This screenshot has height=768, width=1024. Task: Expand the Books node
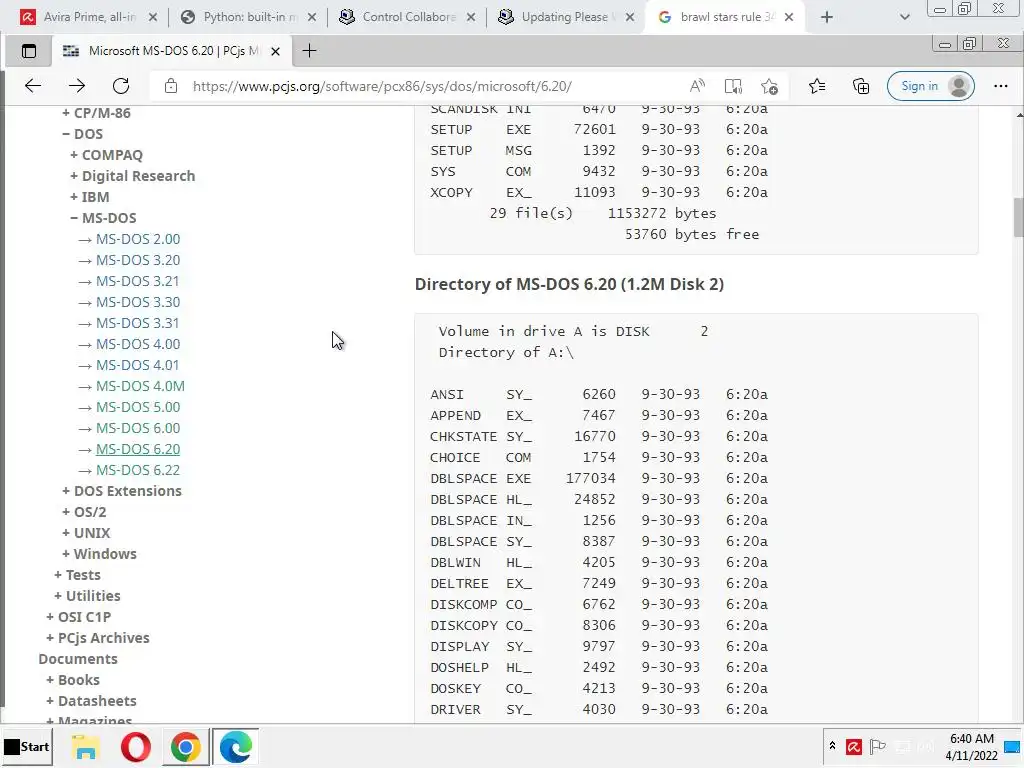(72, 680)
